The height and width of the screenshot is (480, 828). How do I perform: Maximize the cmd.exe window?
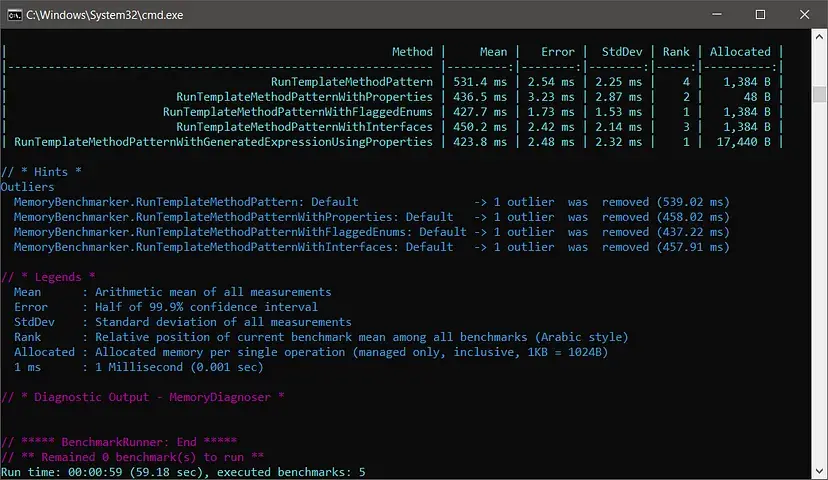(760, 15)
